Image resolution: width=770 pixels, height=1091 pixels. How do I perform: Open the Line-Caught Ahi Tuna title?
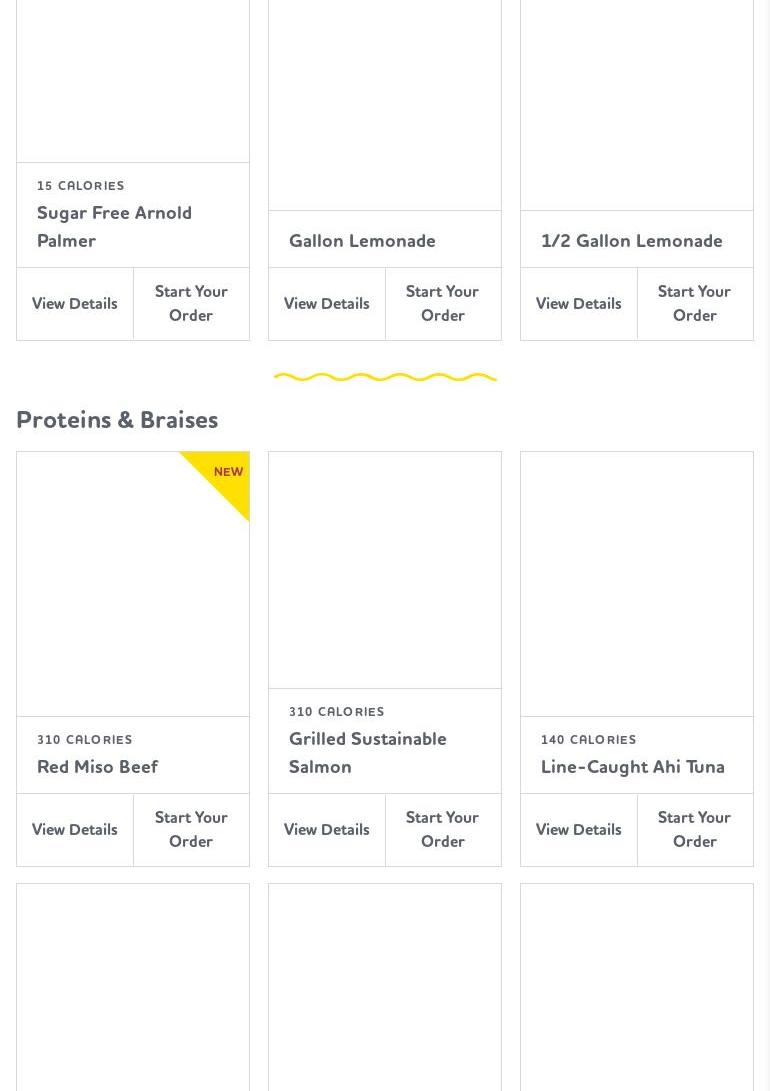tap(632, 767)
